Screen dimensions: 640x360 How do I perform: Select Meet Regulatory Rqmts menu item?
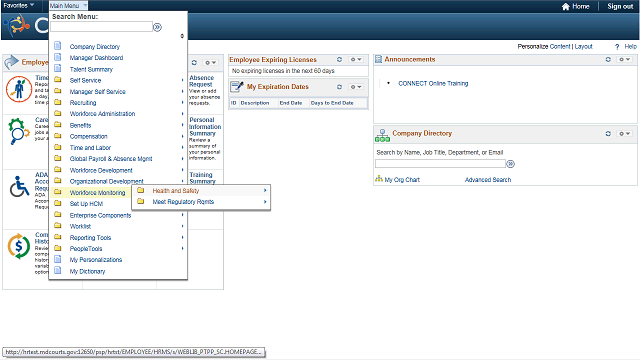[x=183, y=202]
